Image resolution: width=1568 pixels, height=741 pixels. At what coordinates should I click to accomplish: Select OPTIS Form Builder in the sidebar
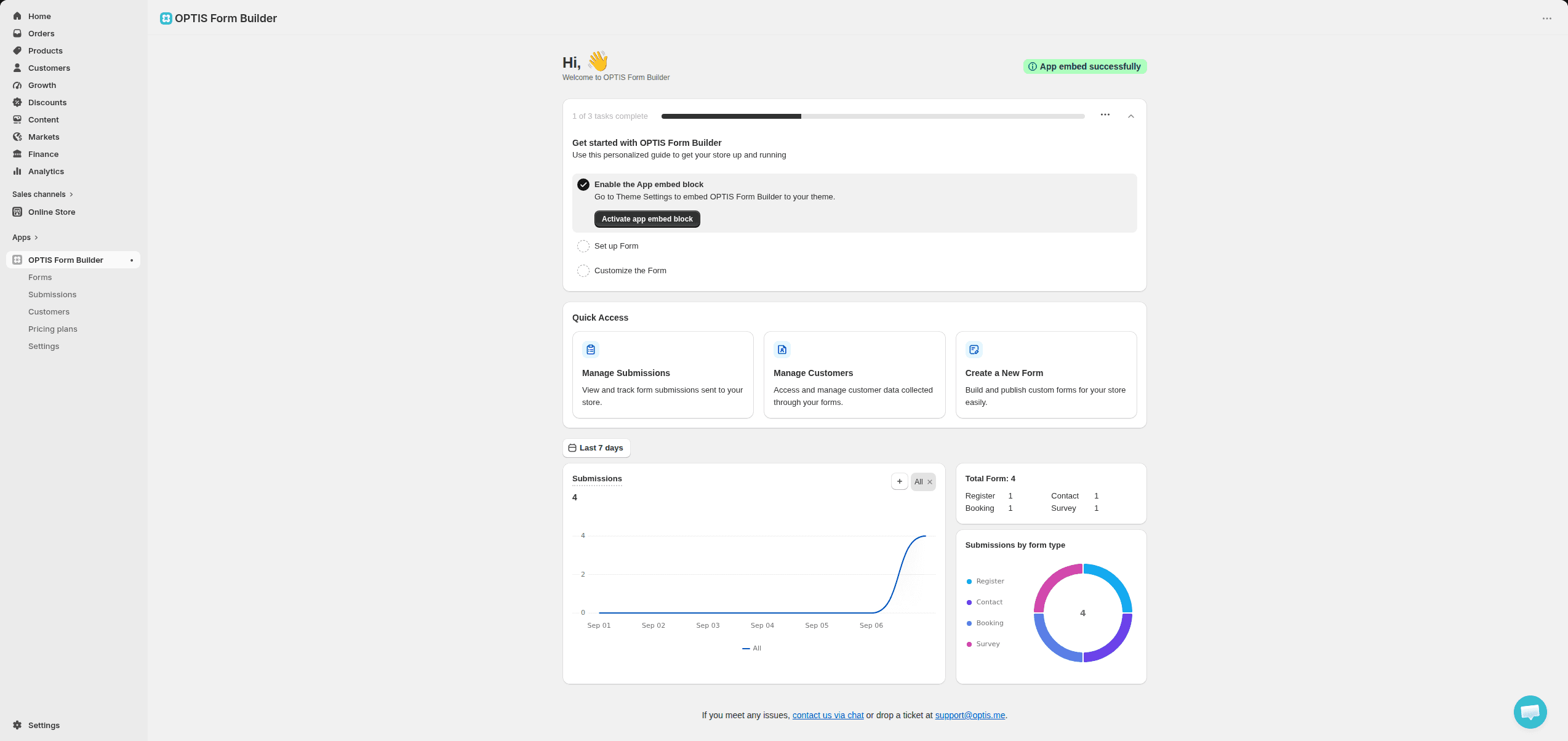click(x=73, y=260)
